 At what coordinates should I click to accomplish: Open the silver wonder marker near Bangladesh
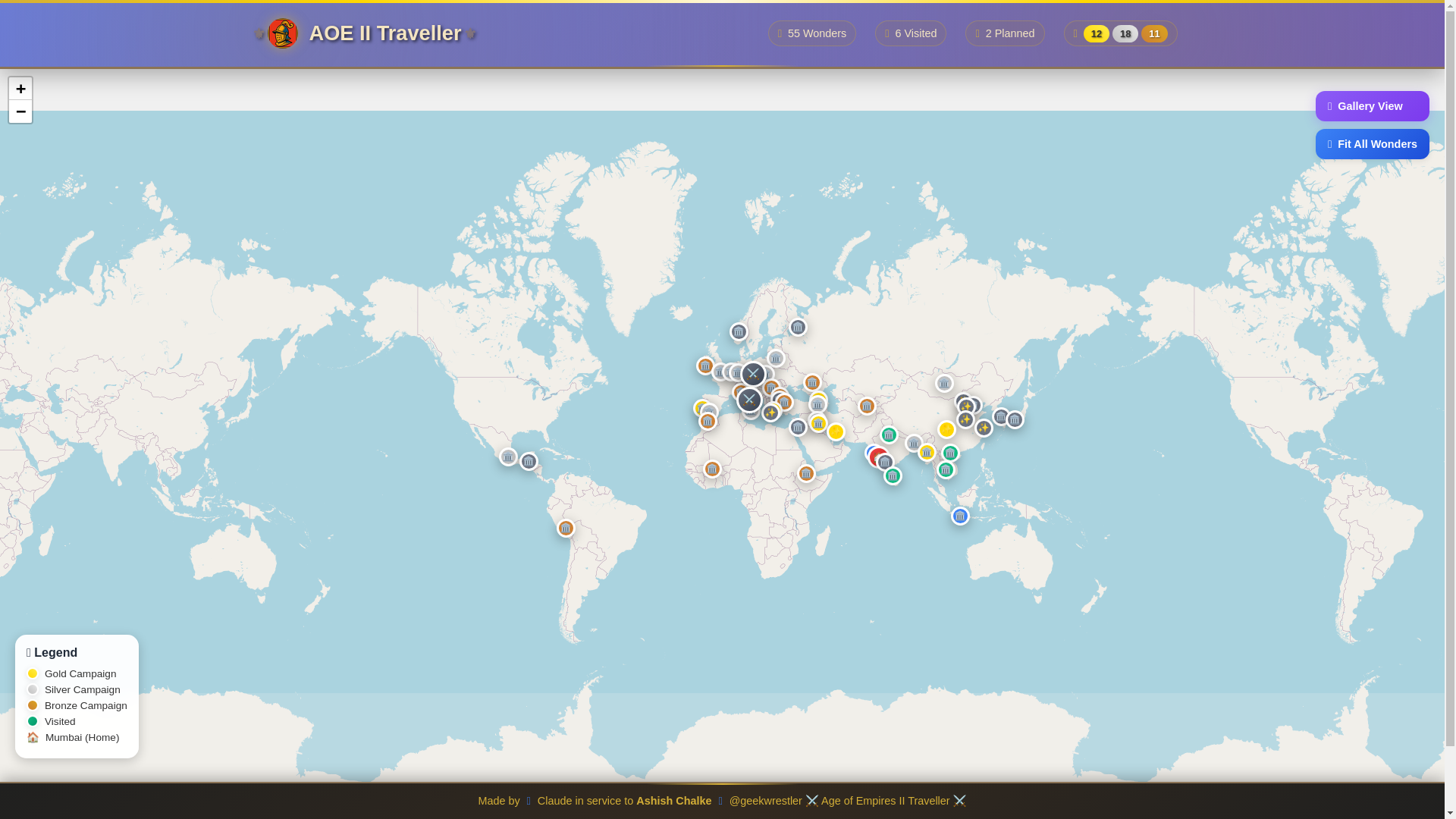pos(914,444)
